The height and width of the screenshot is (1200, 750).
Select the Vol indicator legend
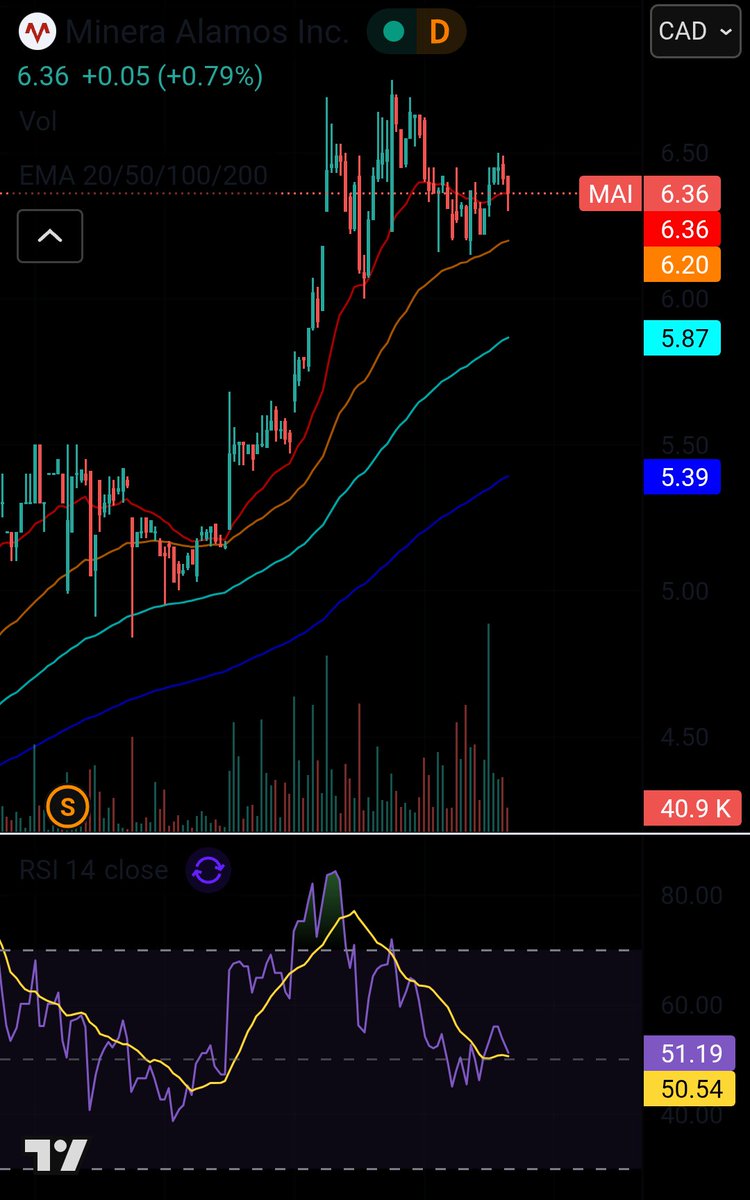pyautogui.click(x=38, y=122)
